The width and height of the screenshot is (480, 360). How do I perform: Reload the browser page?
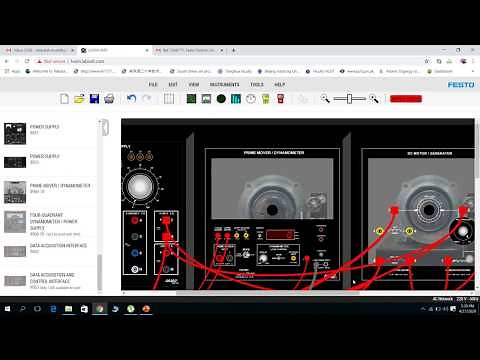tap(27, 61)
